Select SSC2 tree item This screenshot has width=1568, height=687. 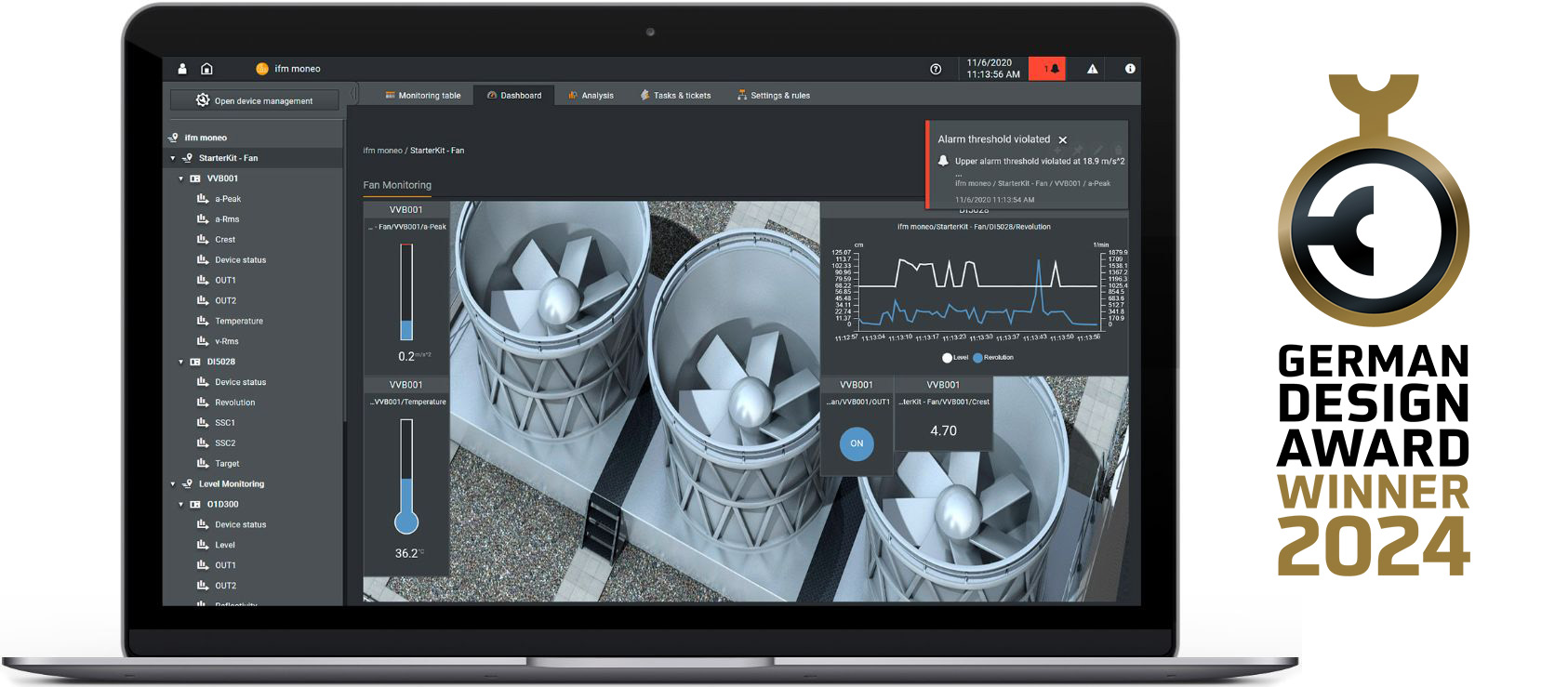tap(225, 443)
